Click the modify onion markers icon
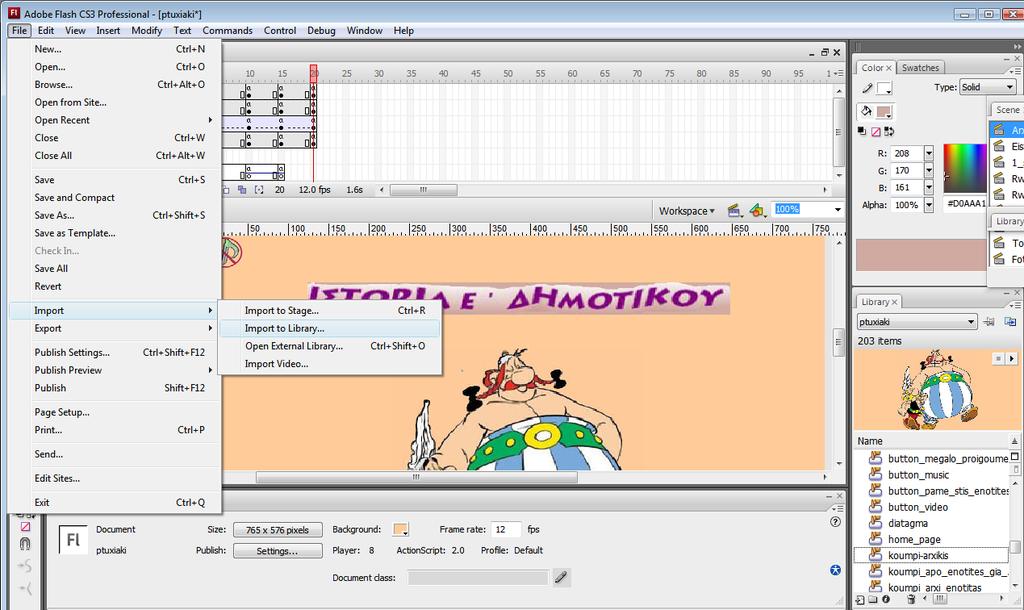The image size is (1024, 610). tap(259, 190)
